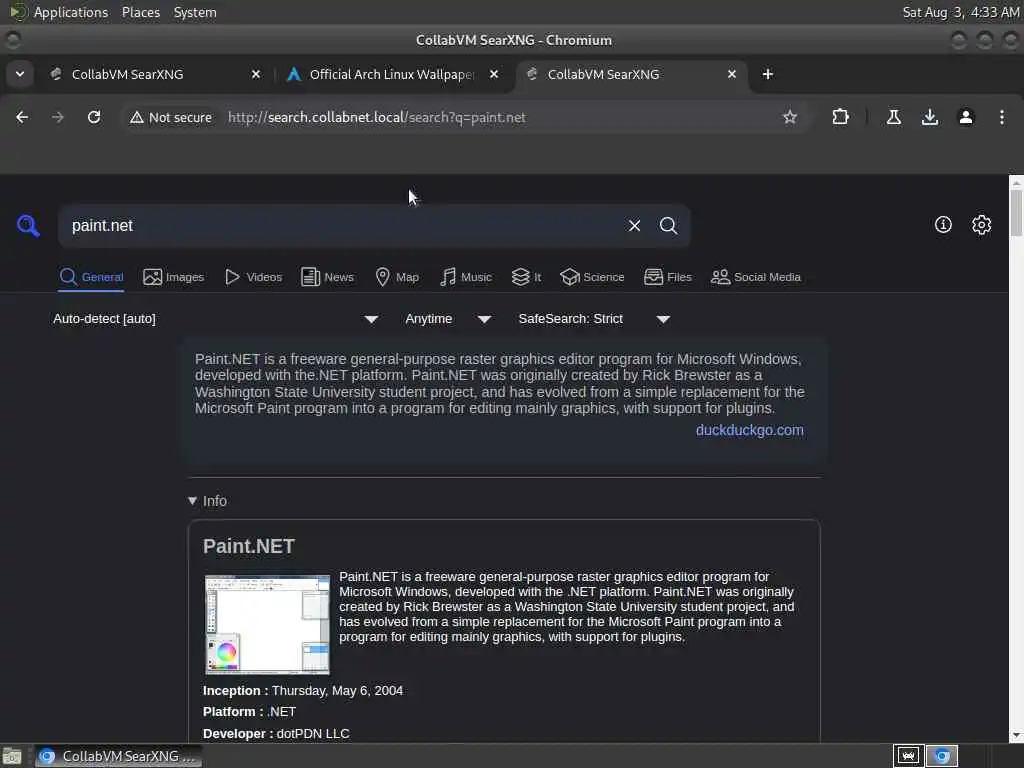Image resolution: width=1024 pixels, height=768 pixels.
Task: Open the Extensions puzzle icon
Action: click(x=840, y=117)
